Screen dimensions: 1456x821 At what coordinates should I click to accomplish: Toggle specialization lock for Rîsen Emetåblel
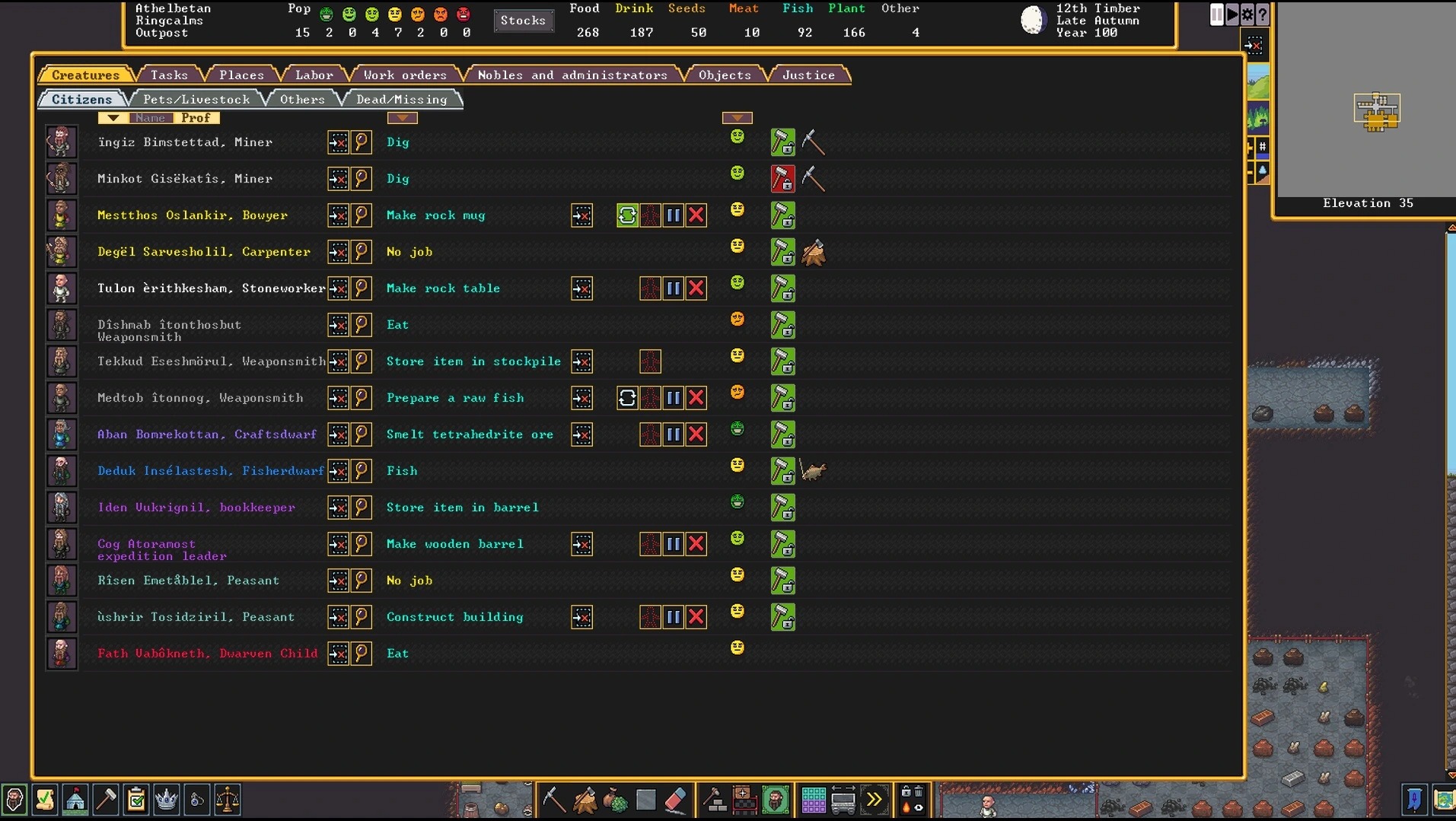point(782,581)
